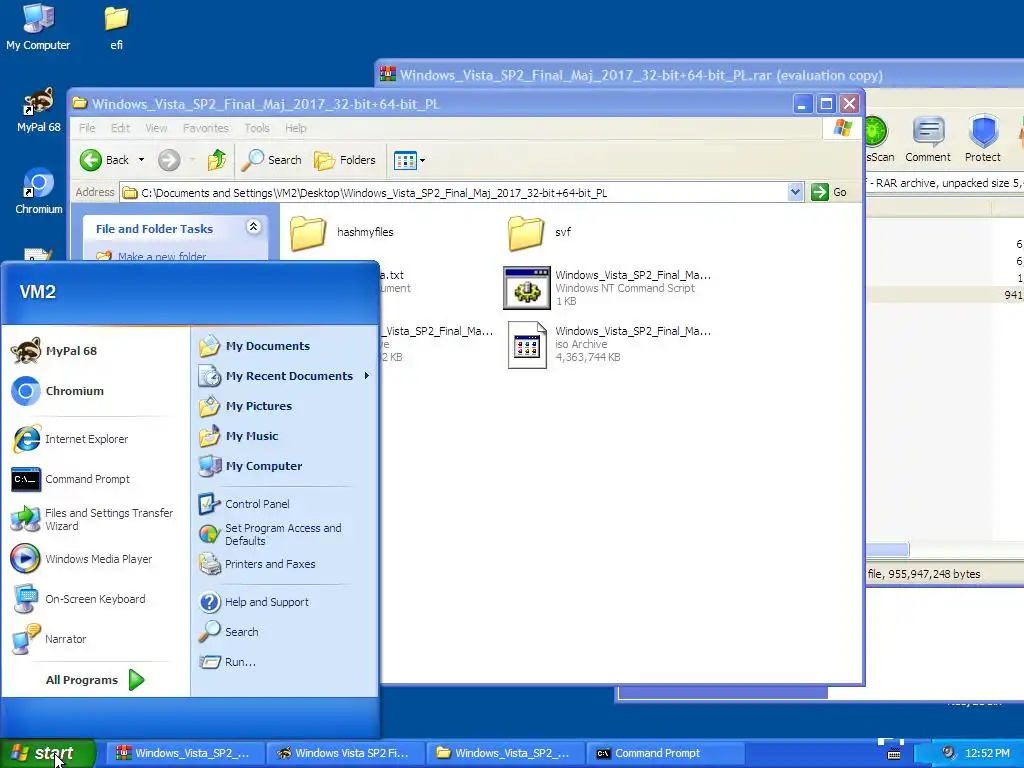Open the File menu in Explorer

(x=87, y=128)
